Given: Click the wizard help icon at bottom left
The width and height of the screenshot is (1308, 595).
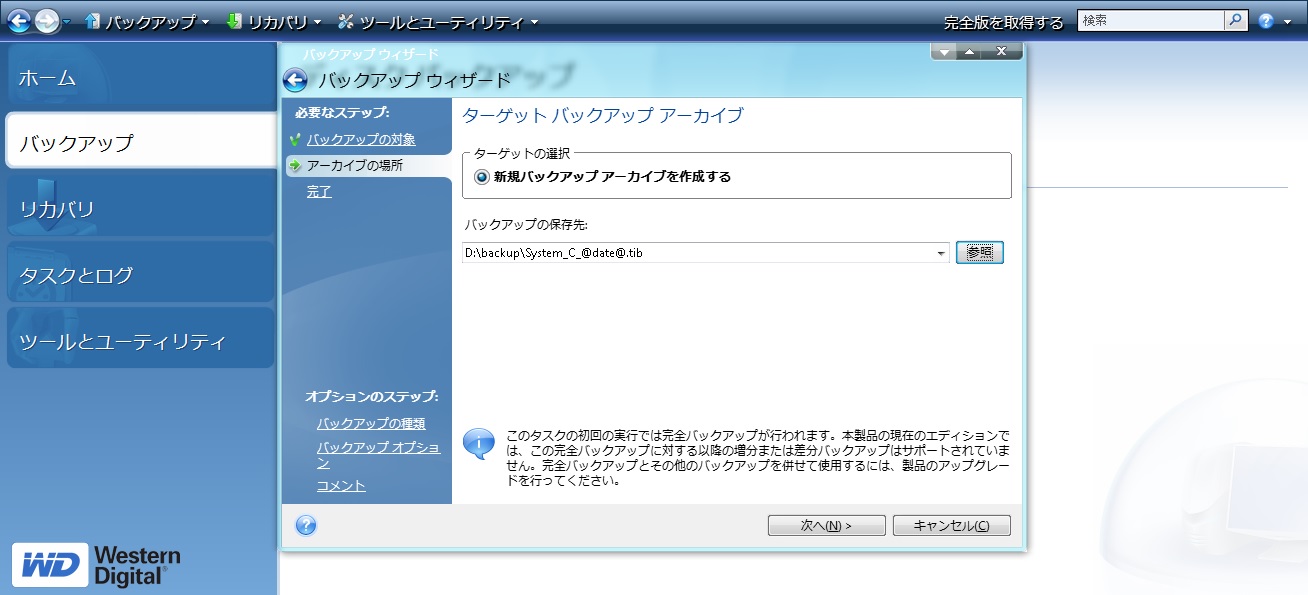Looking at the screenshot, I should [306, 525].
